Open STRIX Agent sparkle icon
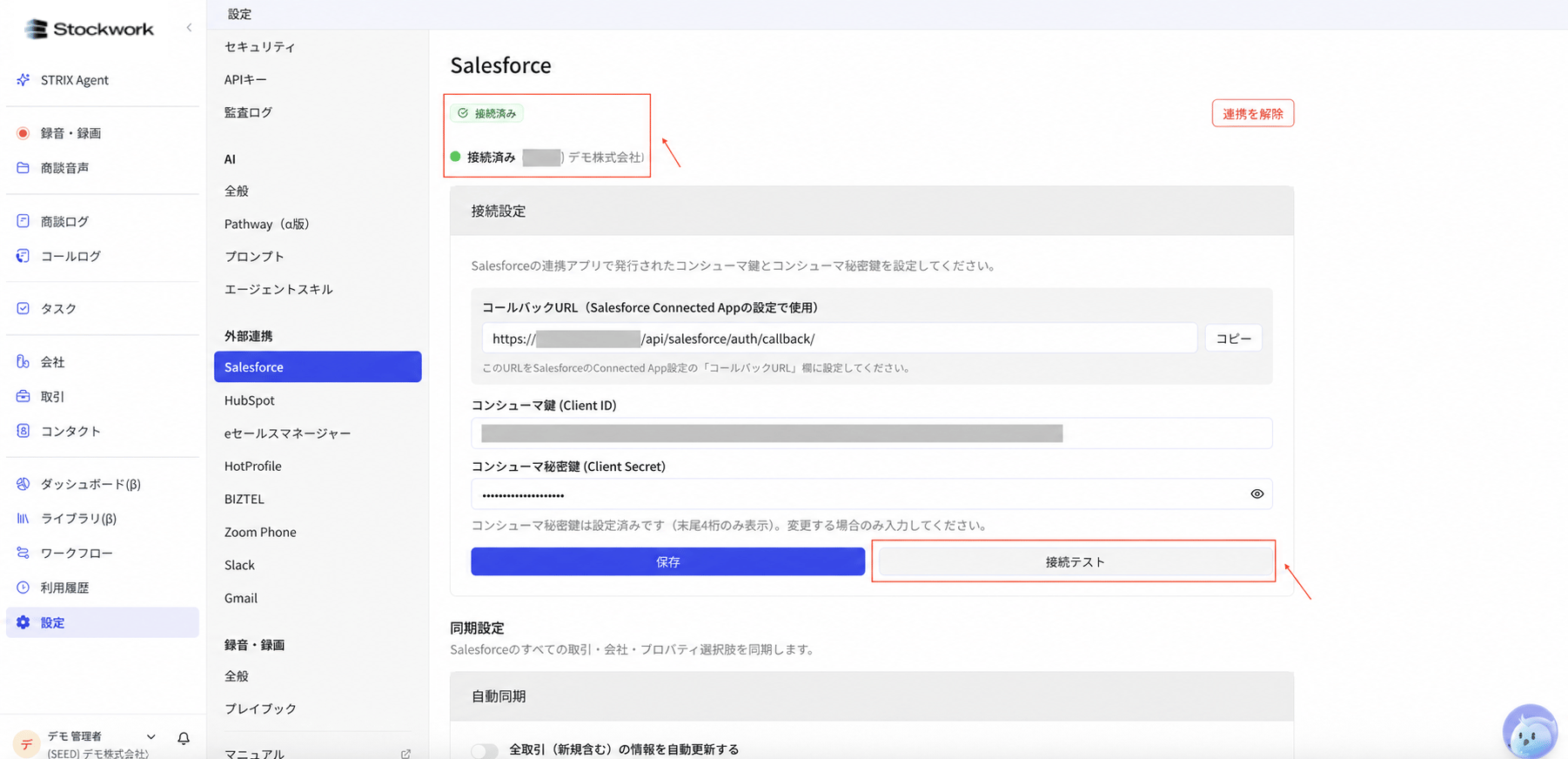The width and height of the screenshot is (1568, 759). 23,80
